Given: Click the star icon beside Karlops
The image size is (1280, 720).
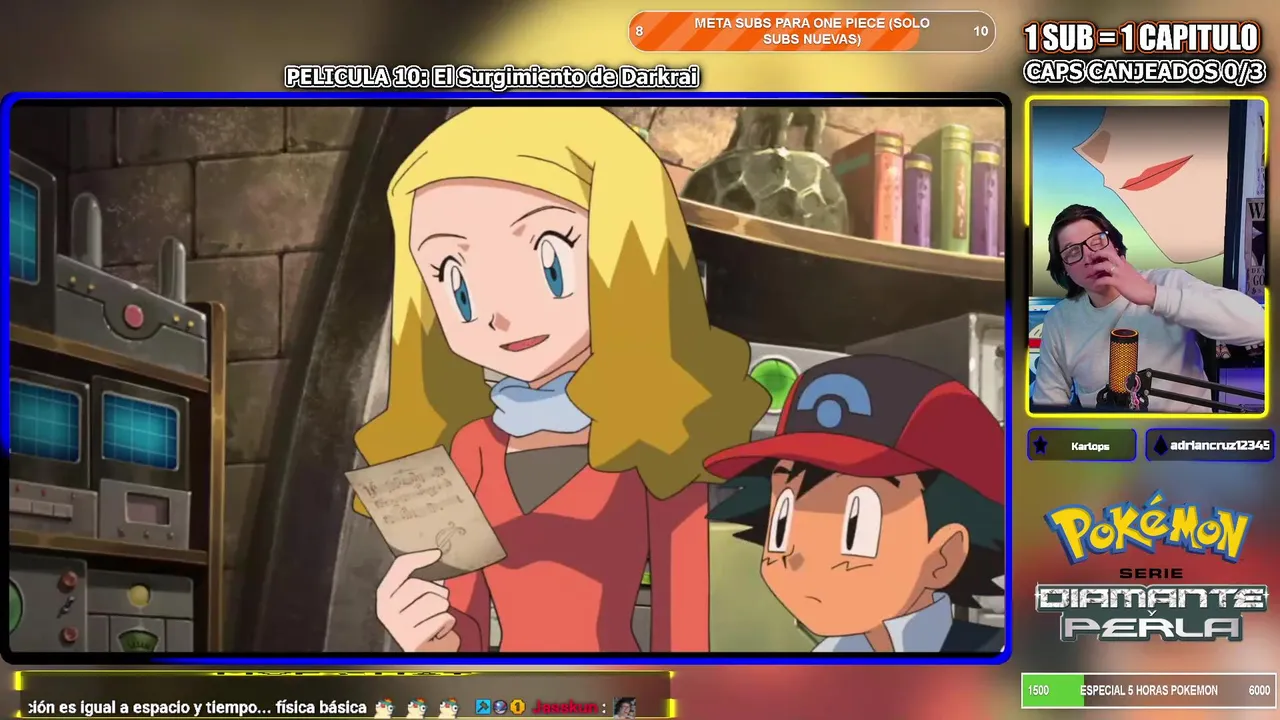Looking at the screenshot, I should pos(1041,446).
